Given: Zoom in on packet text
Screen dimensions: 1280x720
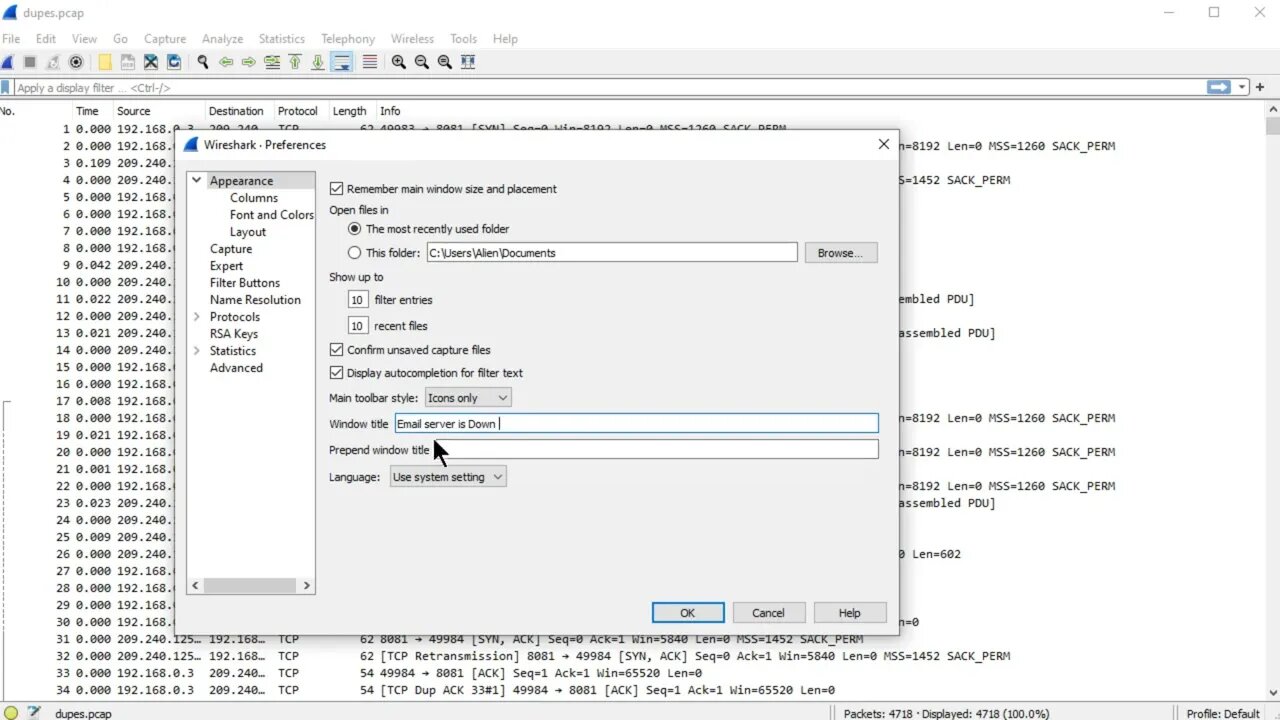Looking at the screenshot, I should click(399, 62).
